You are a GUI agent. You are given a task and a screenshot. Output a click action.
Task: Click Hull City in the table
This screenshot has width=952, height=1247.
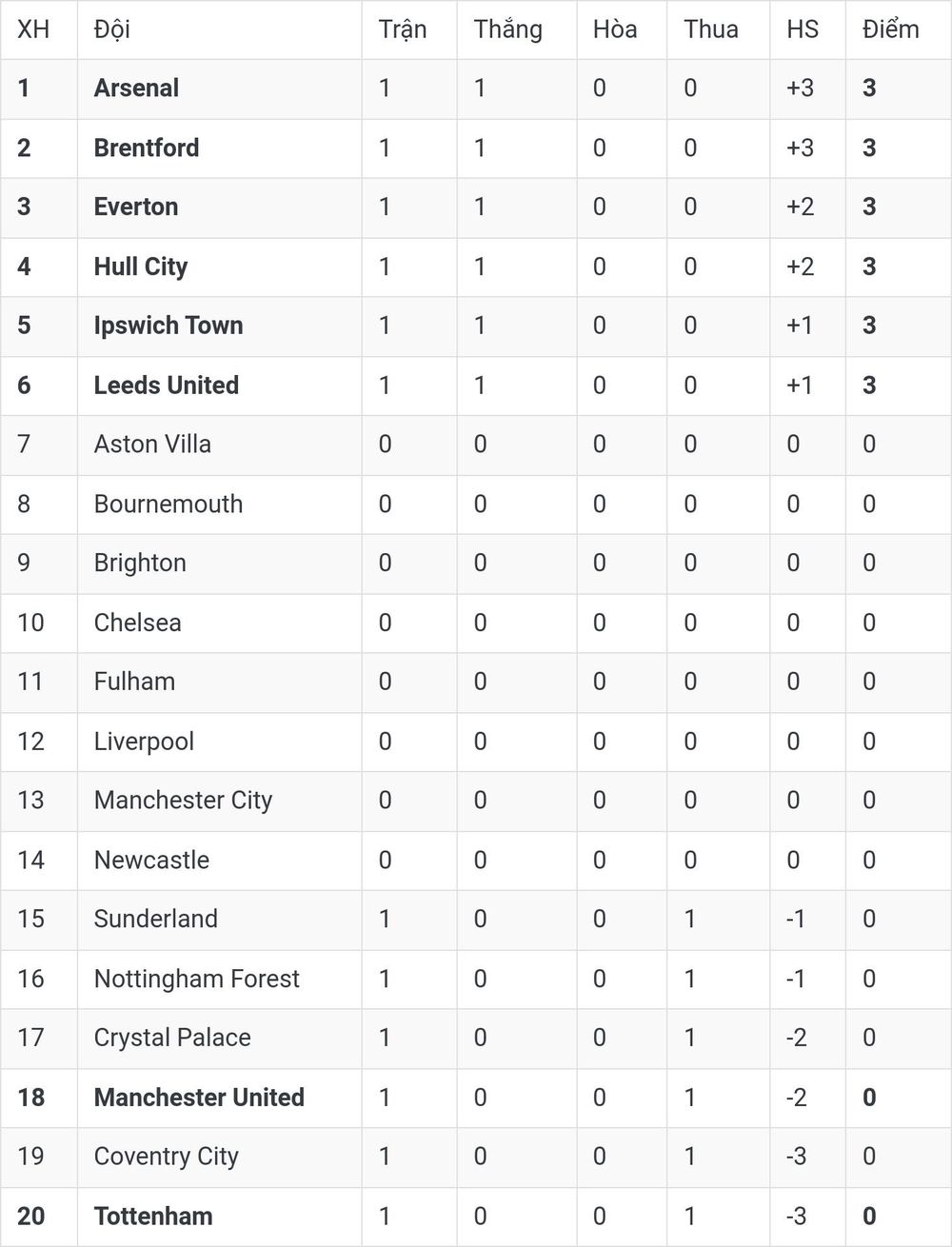coord(141,267)
